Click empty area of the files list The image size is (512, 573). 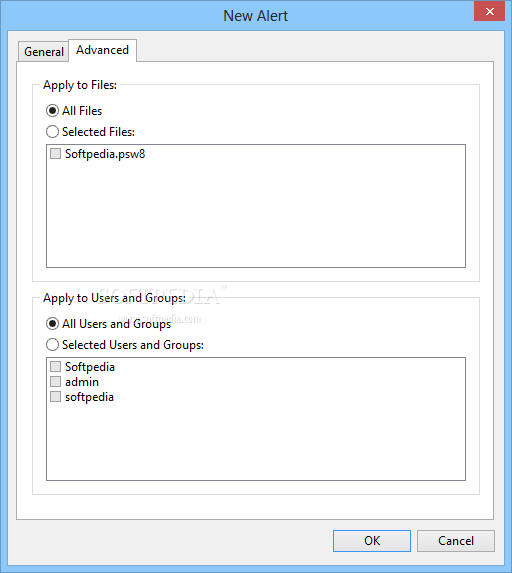(256, 216)
